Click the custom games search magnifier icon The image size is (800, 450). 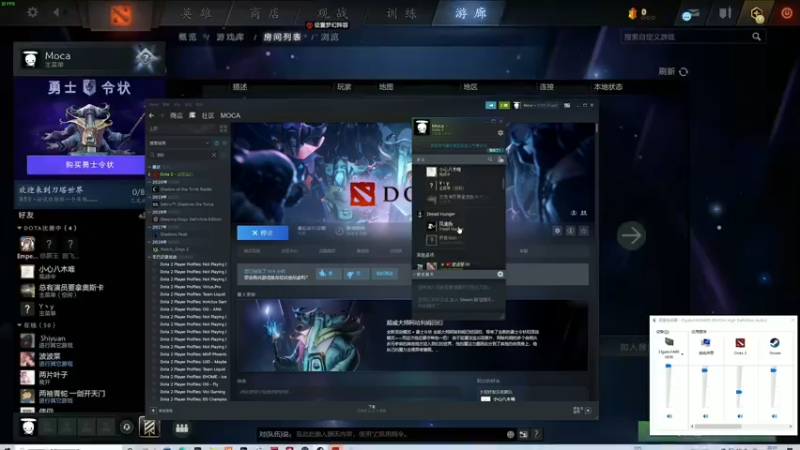756,37
